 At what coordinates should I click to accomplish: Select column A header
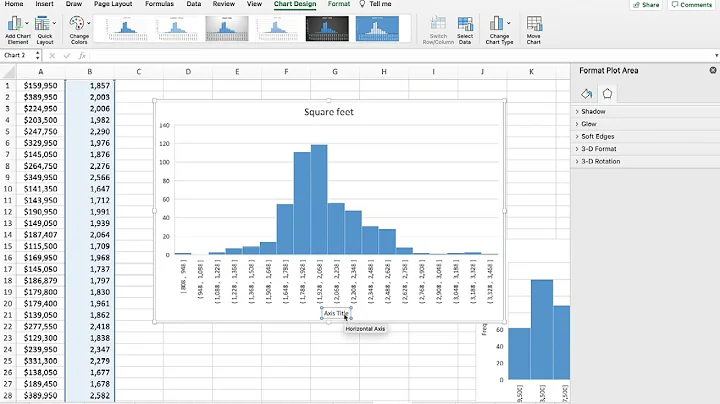click(40, 72)
